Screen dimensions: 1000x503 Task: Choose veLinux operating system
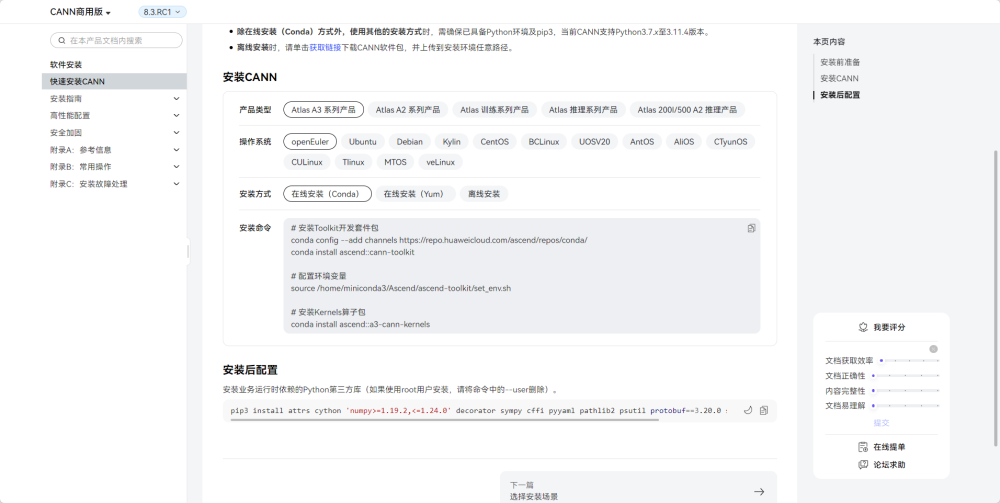(441, 162)
